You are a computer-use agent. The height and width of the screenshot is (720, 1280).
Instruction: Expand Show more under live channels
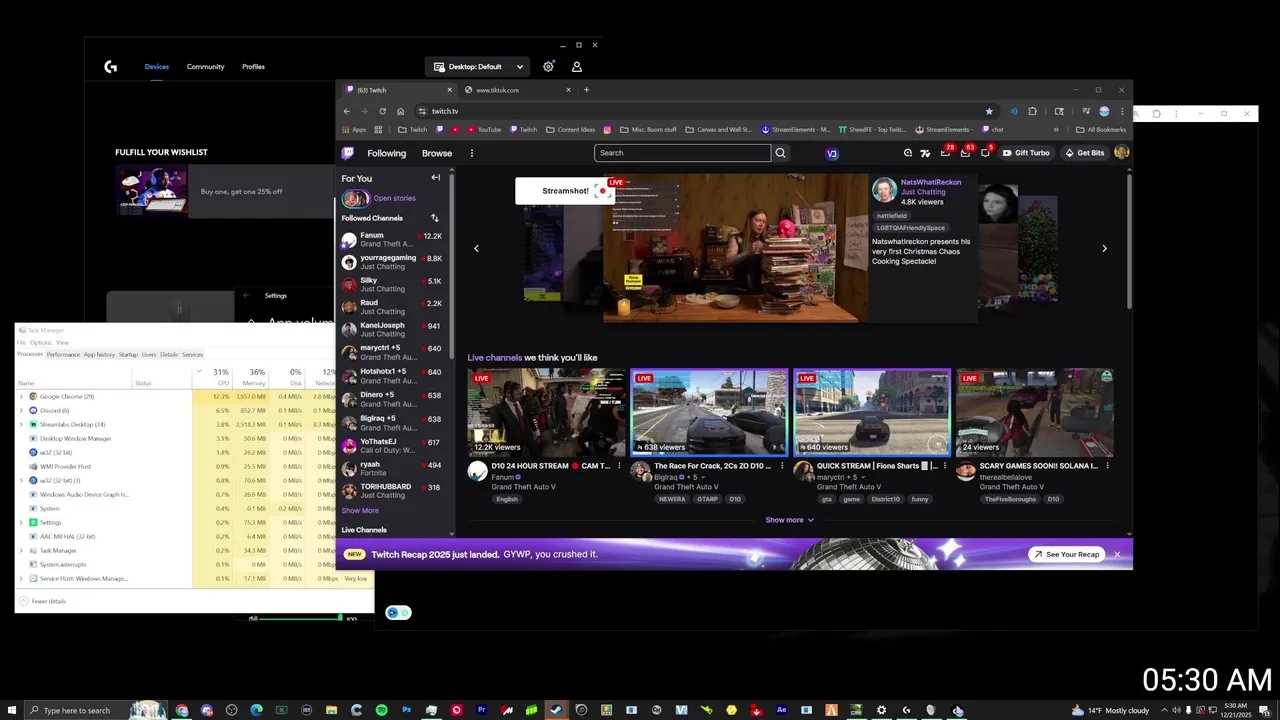coord(789,520)
